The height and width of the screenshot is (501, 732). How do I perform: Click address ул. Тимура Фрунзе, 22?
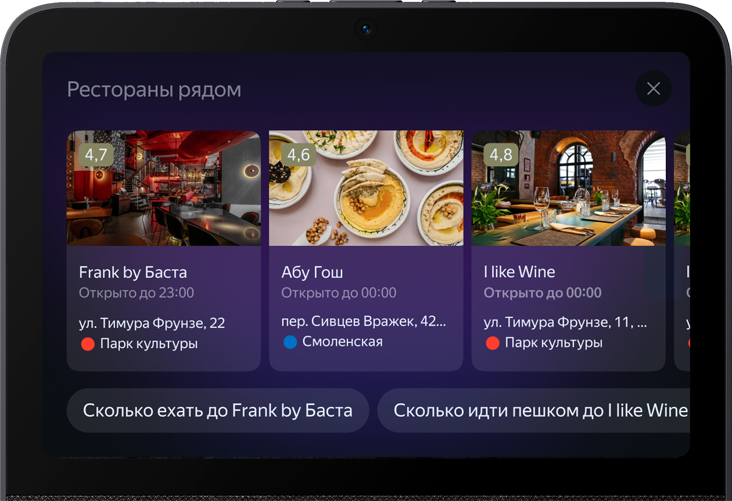pos(152,323)
